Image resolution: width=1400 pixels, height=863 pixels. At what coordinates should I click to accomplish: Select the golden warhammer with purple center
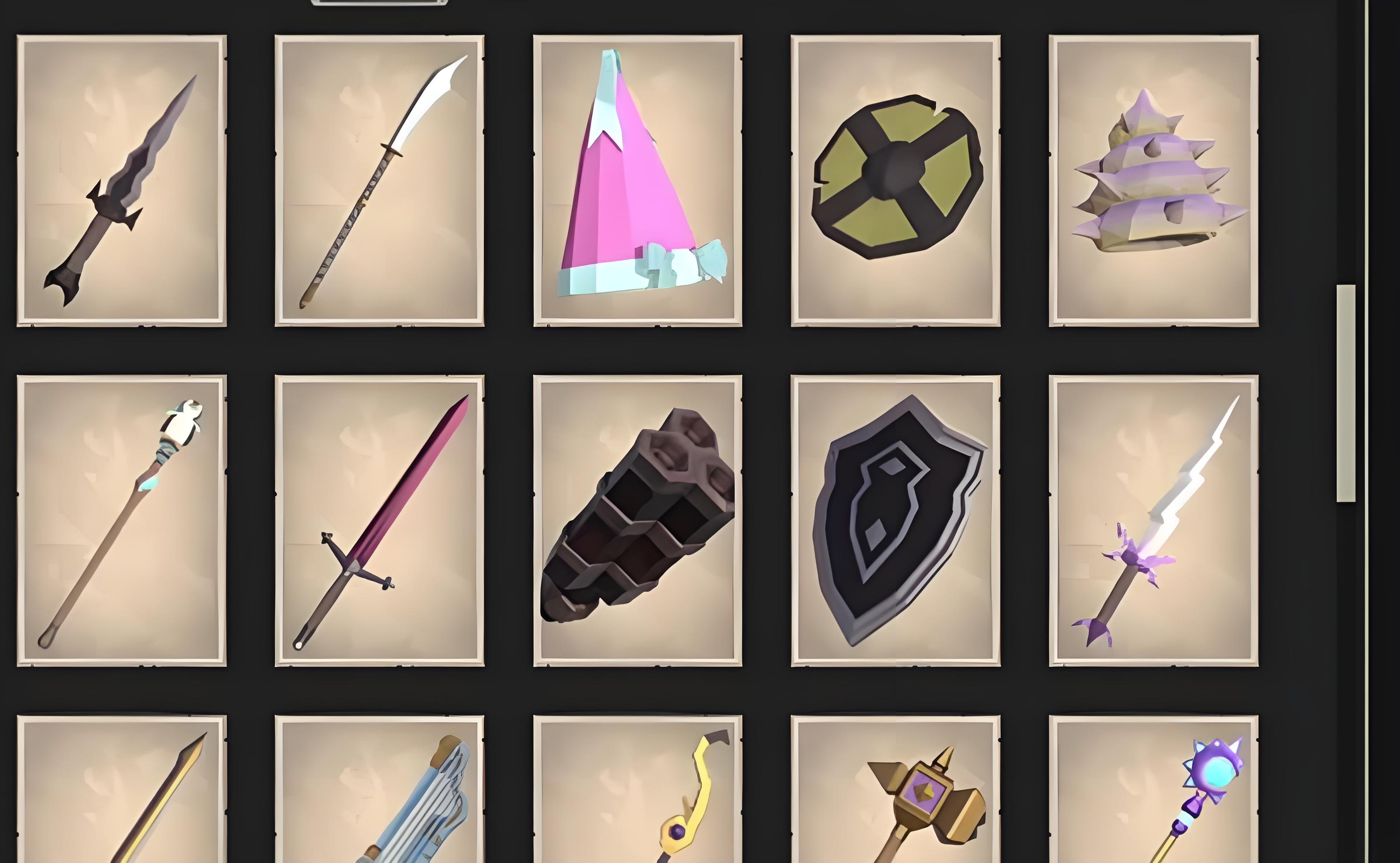896,789
